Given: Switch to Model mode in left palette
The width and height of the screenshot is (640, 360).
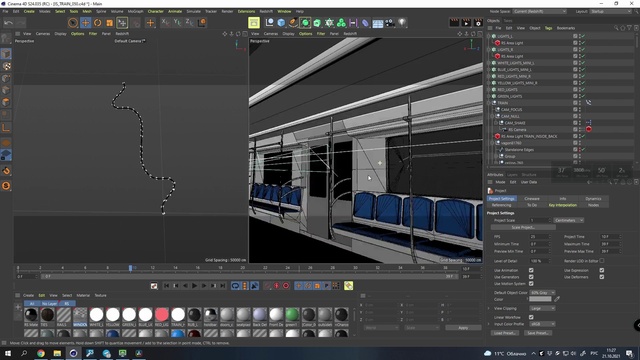Looking at the screenshot, I should [6, 53].
